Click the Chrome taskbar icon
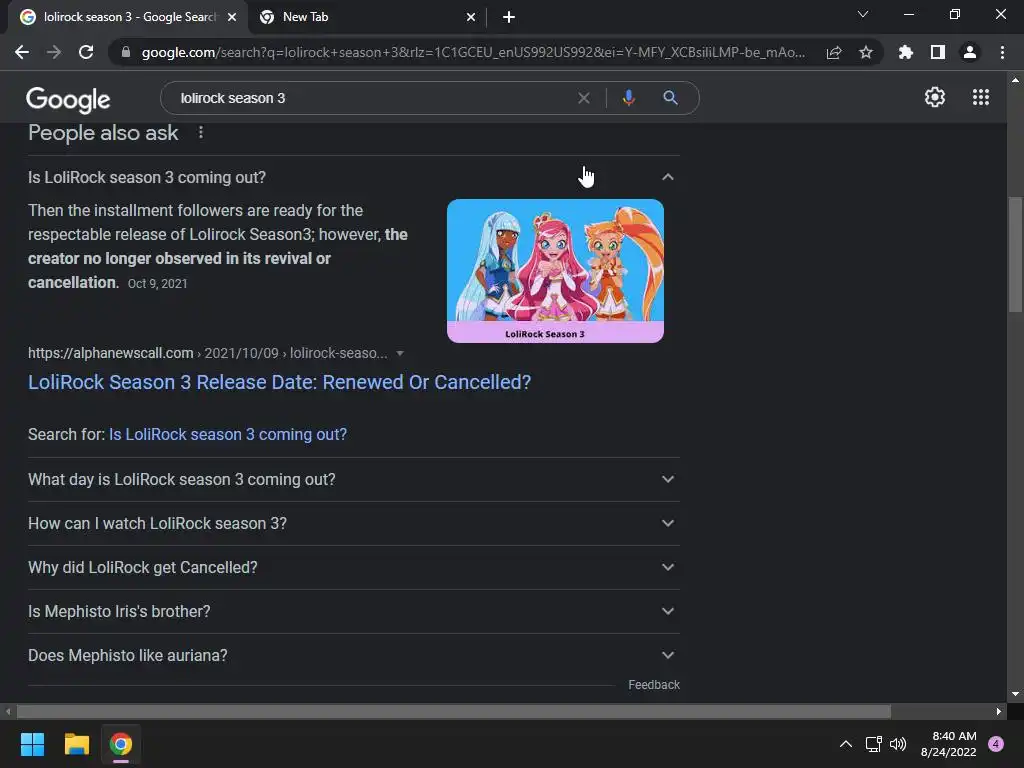Viewport: 1024px width, 768px height. pos(121,744)
